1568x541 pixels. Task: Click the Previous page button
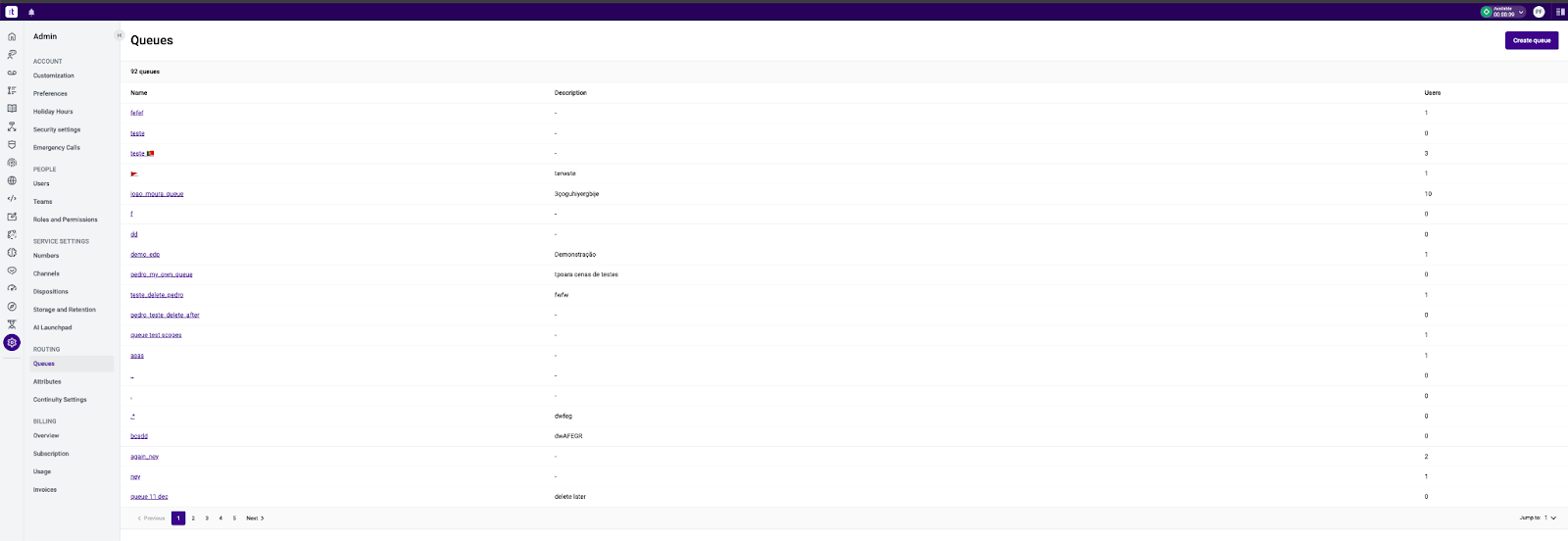(x=151, y=518)
